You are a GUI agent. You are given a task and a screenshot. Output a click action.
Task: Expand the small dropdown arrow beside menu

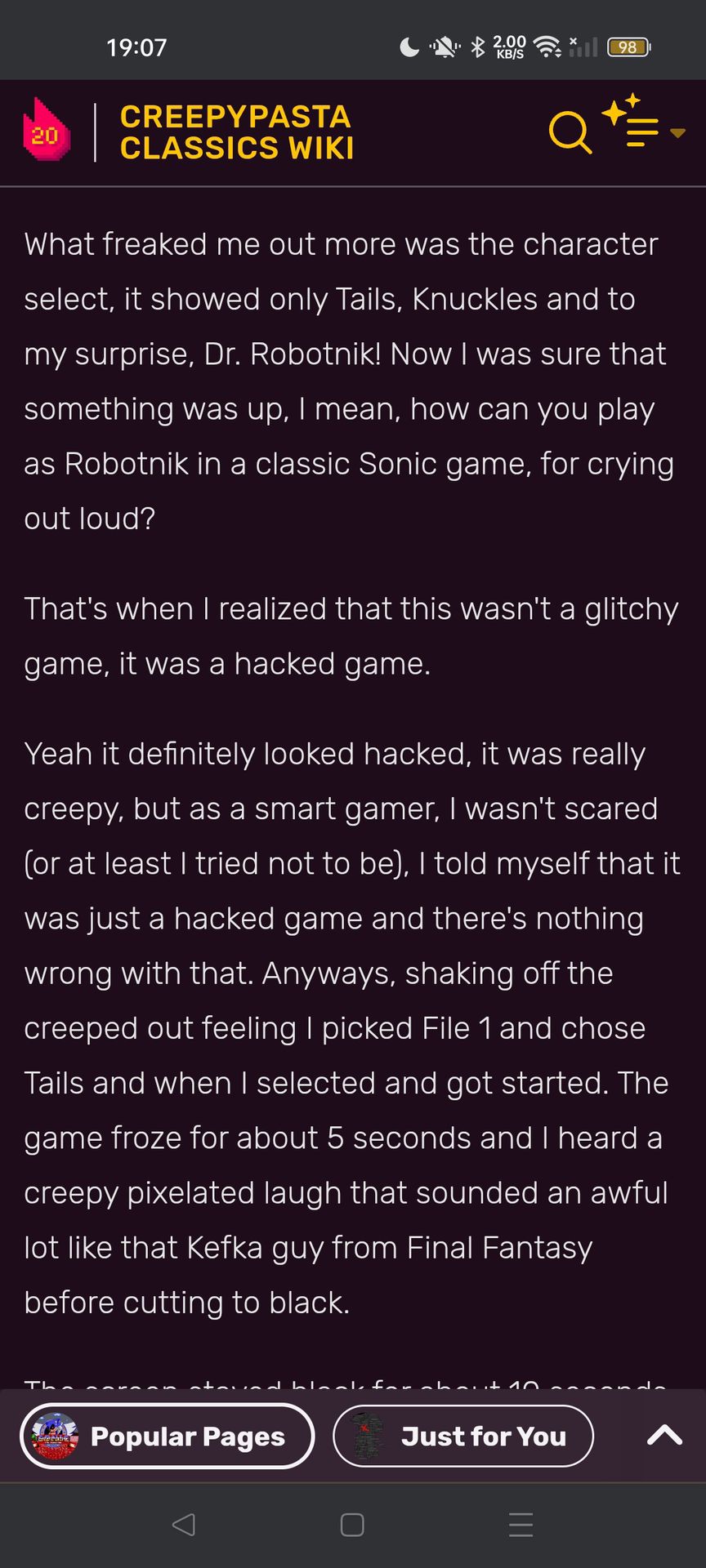click(677, 132)
